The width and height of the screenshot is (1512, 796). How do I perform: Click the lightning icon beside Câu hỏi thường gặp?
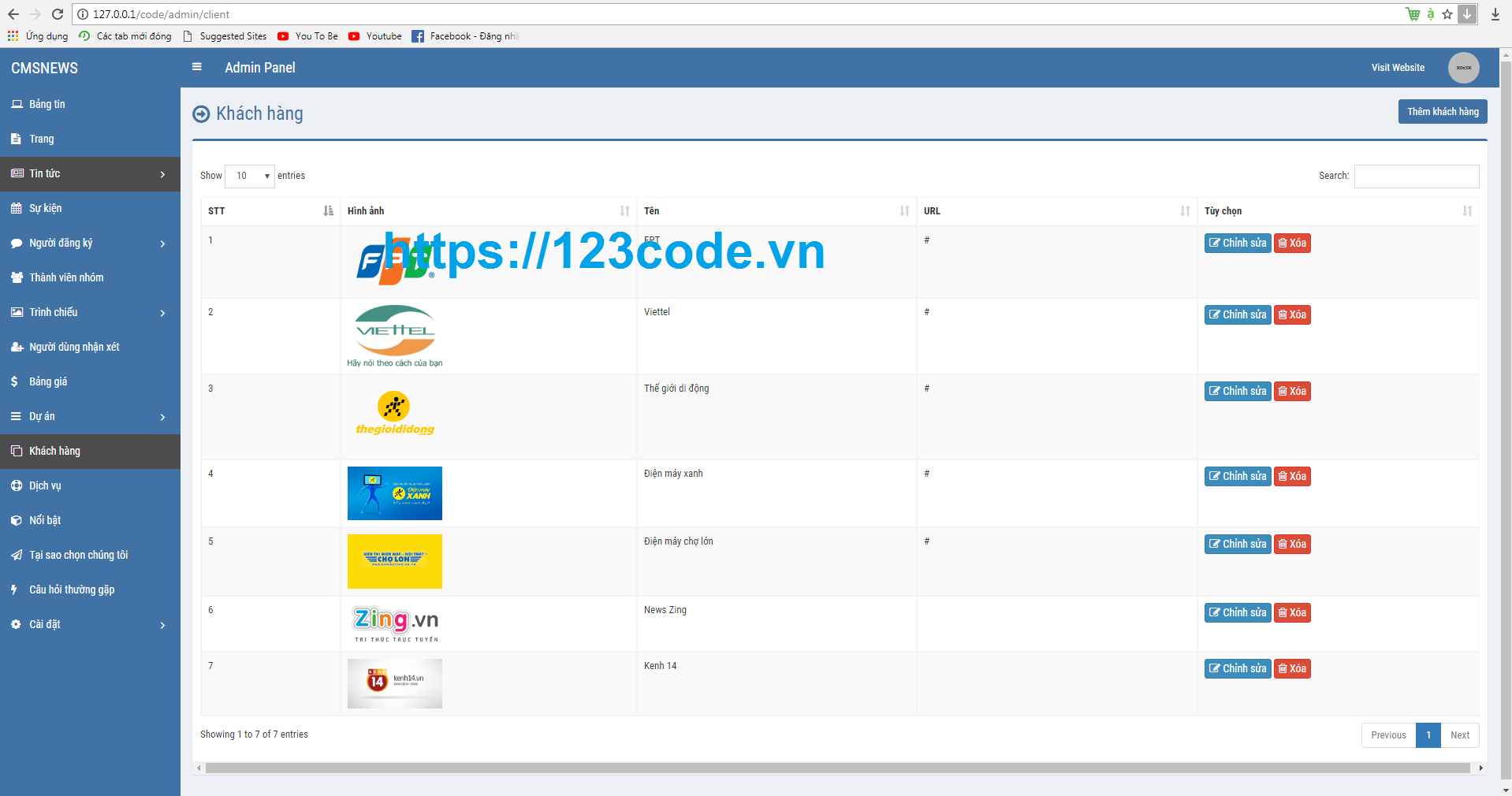coord(14,589)
